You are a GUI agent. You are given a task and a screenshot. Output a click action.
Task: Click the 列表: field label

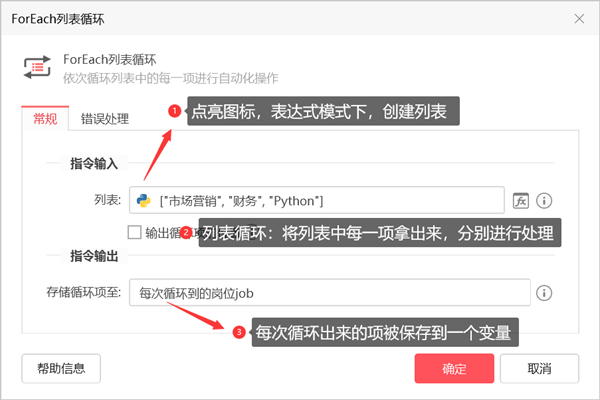108,200
